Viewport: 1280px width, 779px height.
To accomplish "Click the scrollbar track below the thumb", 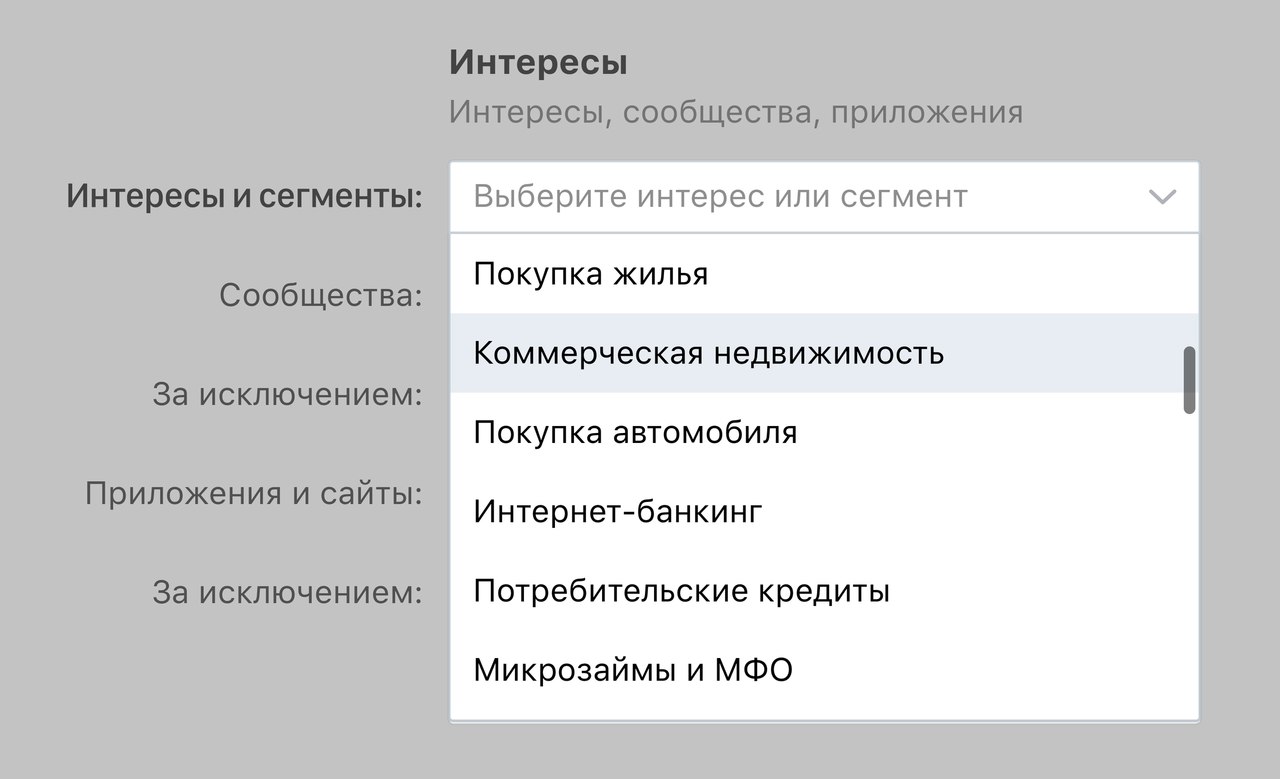I will click(x=1189, y=560).
